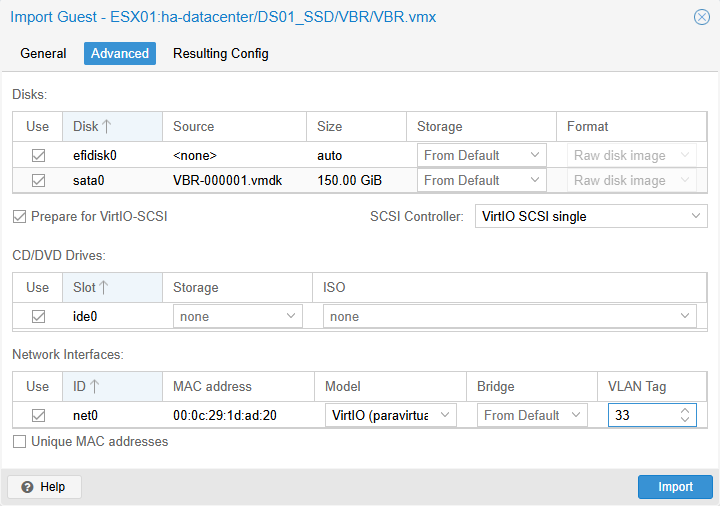Uncheck Use for efidisk0
Image resolution: width=720 pixels, height=506 pixels.
point(38,156)
